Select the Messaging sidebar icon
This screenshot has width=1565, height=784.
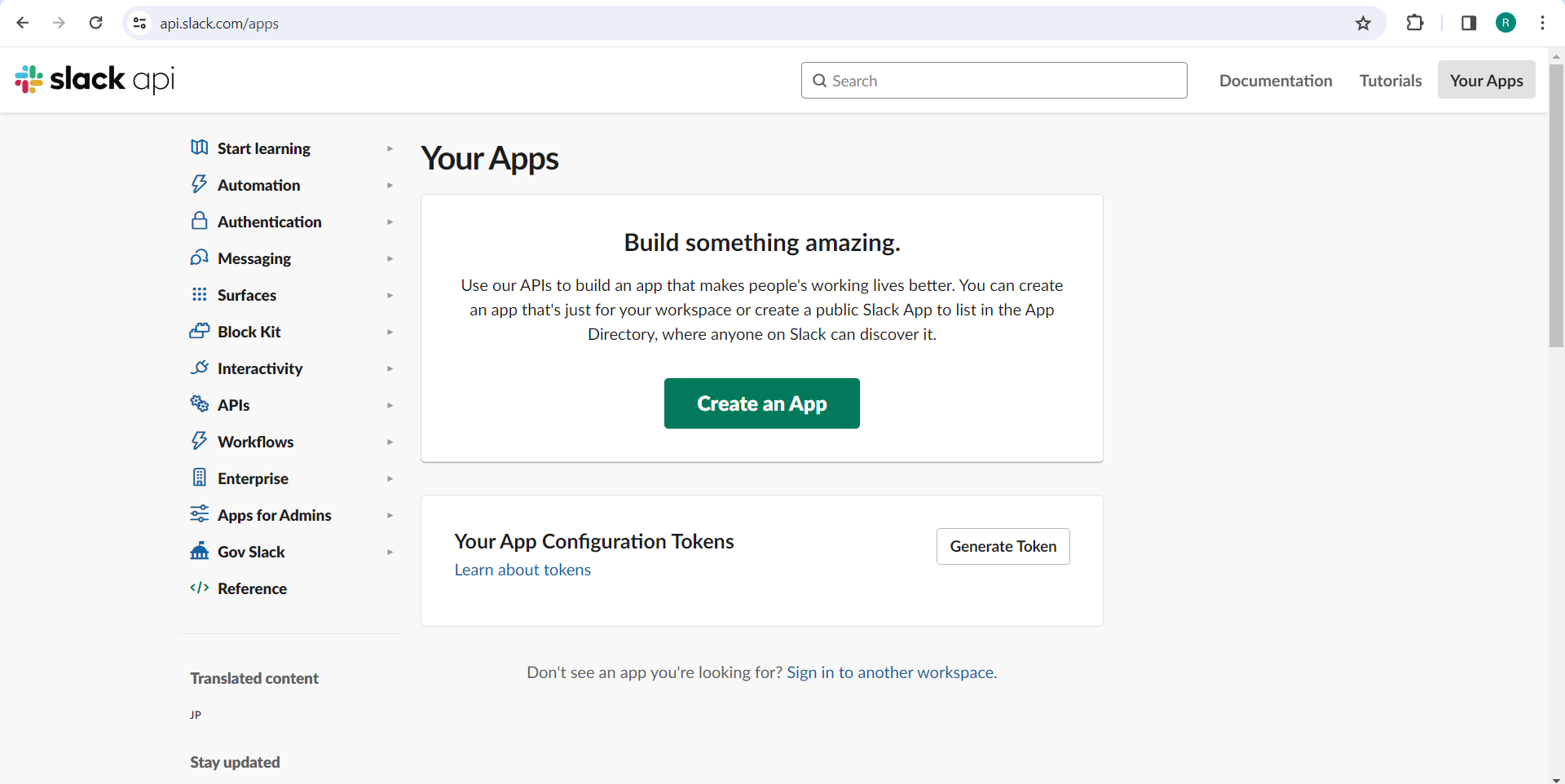(200, 258)
